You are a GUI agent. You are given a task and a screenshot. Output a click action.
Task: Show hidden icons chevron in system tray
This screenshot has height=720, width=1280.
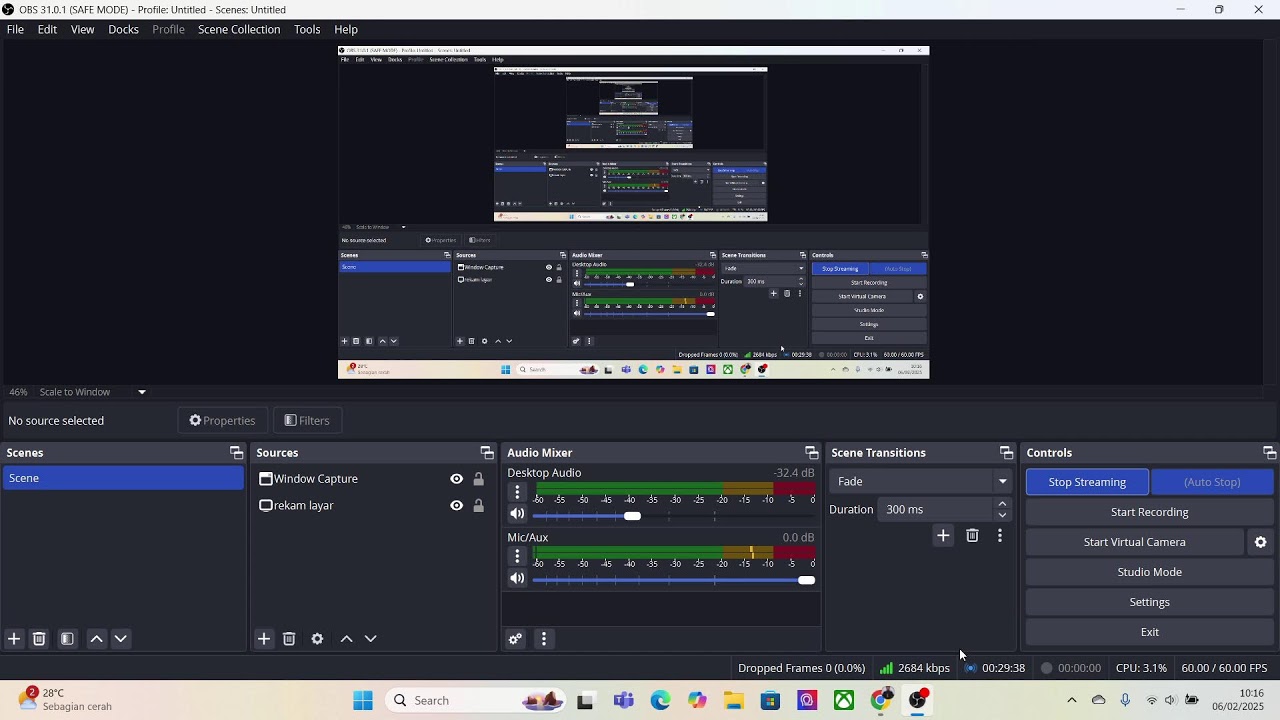point(1072,700)
